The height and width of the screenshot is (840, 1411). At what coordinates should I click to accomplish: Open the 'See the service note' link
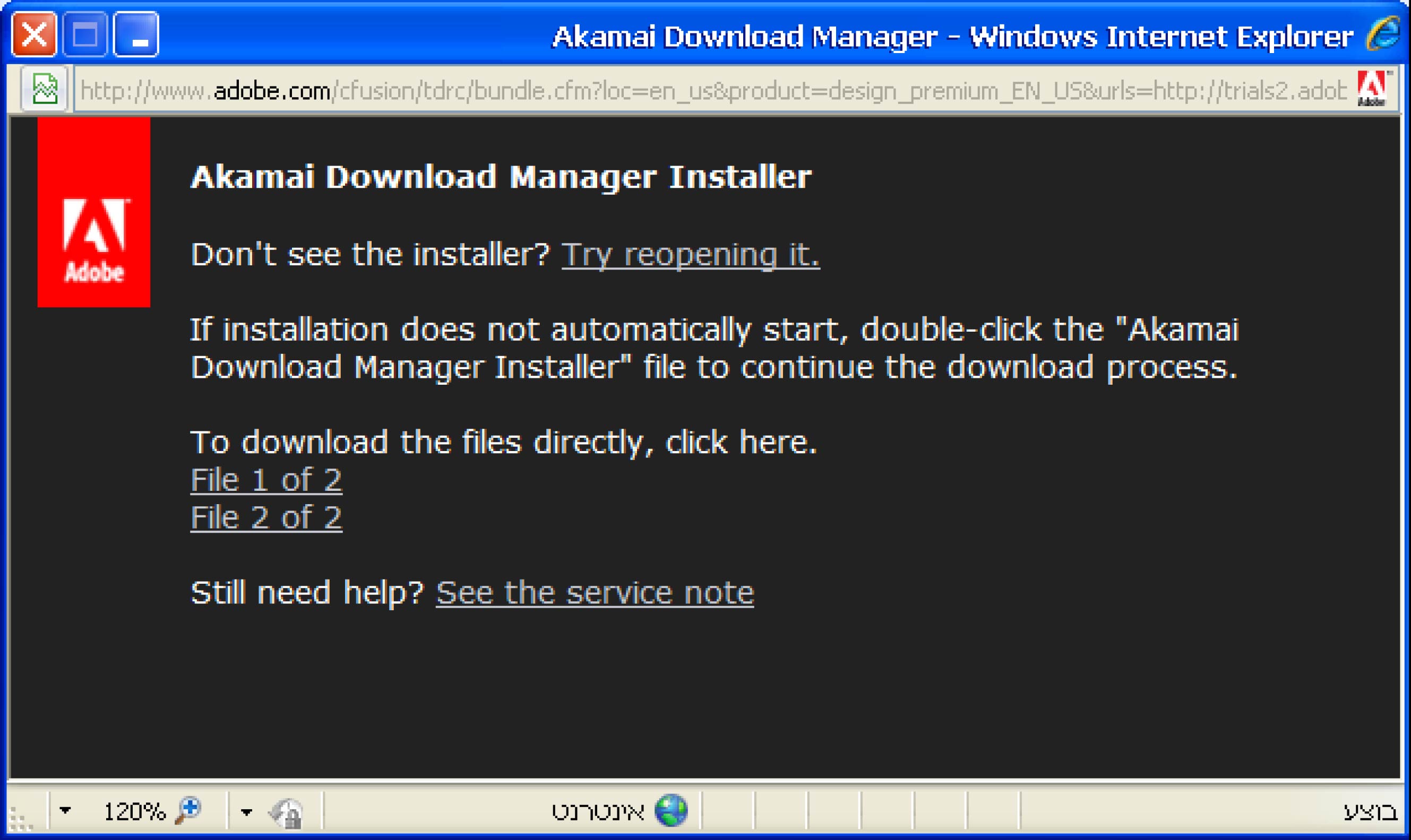tap(595, 593)
